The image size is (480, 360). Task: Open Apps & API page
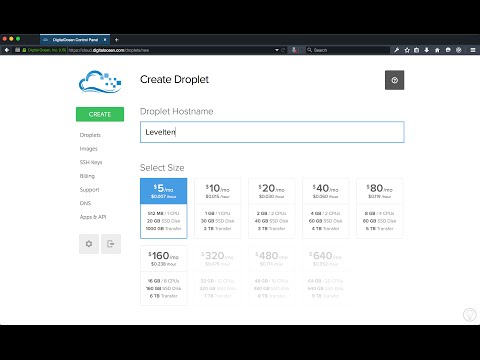[x=93, y=217]
